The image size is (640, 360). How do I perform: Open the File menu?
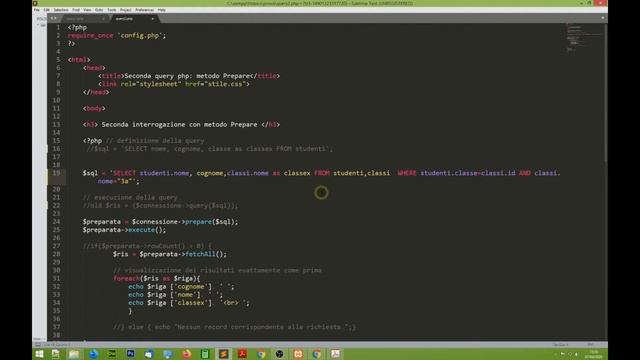click(37, 10)
